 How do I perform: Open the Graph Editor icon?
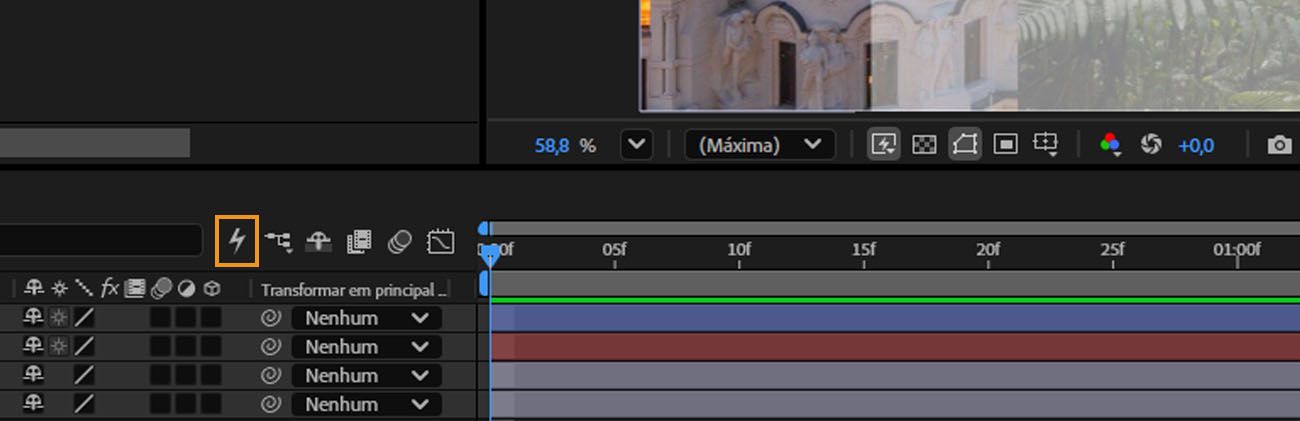click(441, 241)
